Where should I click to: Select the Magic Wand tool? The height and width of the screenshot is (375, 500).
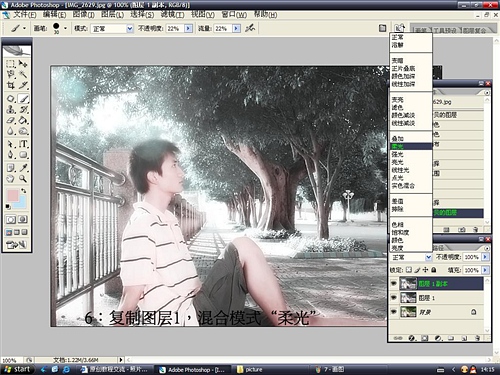[x=23, y=74]
